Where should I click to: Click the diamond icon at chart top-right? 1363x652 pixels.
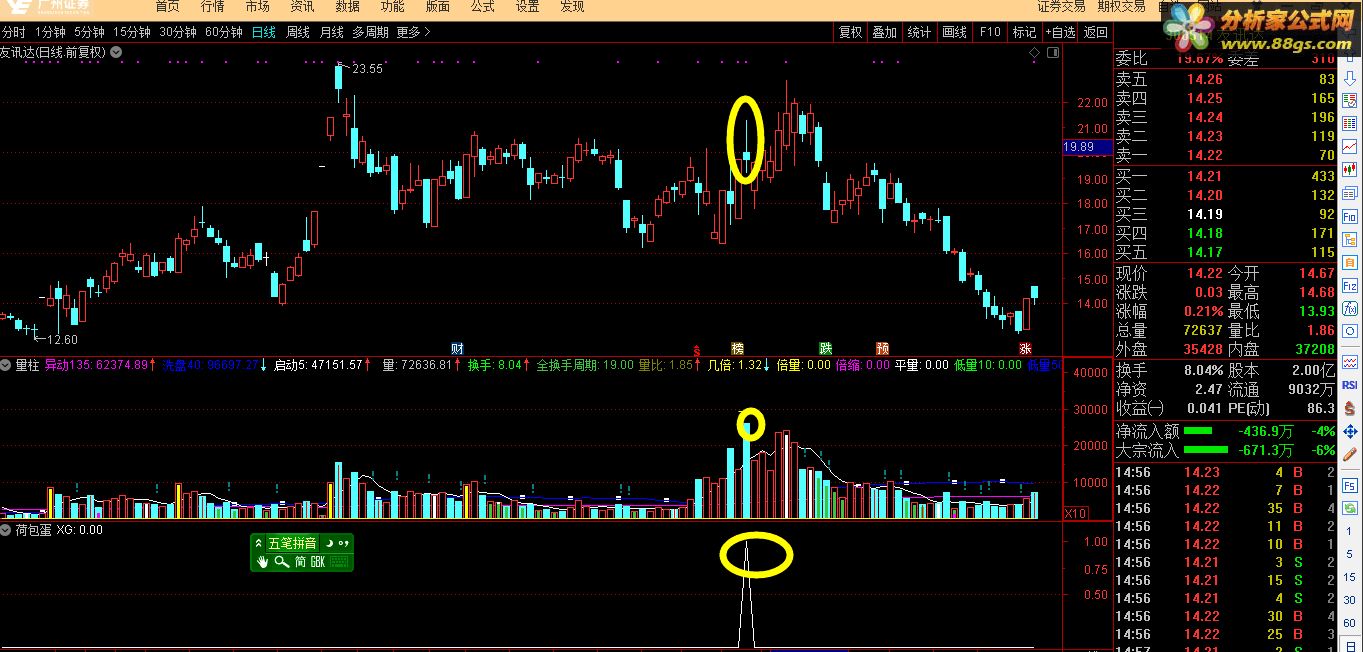[x=1035, y=52]
